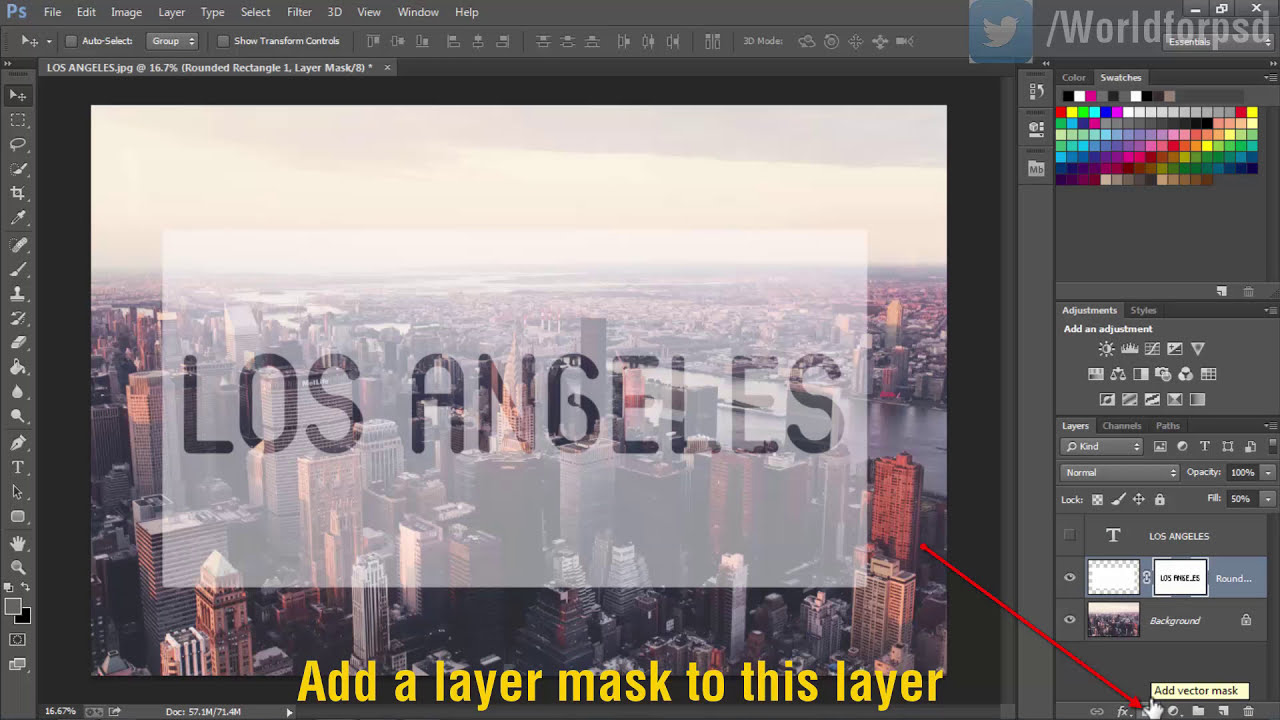1280x720 pixels.
Task: Show the LOS ANGELES text layer
Action: pos(1069,536)
